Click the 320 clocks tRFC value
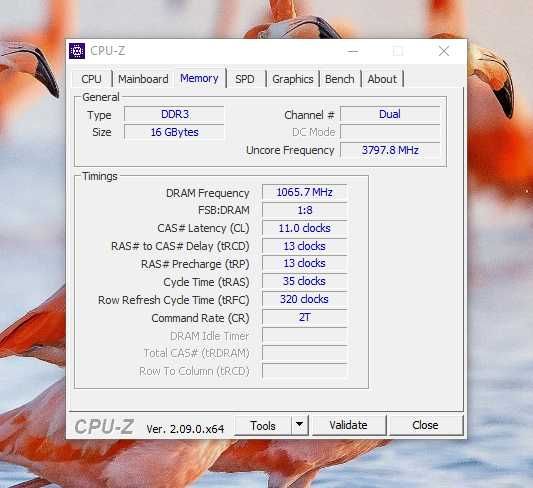 click(x=305, y=299)
